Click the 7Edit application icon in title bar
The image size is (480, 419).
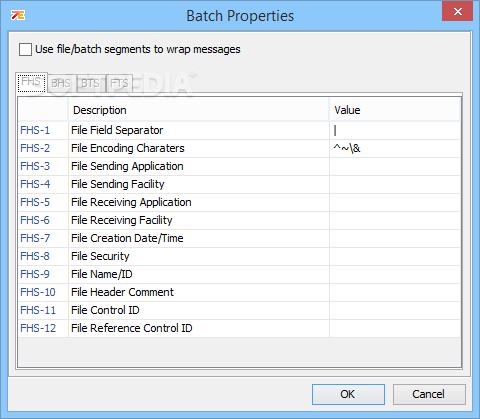tap(18, 15)
